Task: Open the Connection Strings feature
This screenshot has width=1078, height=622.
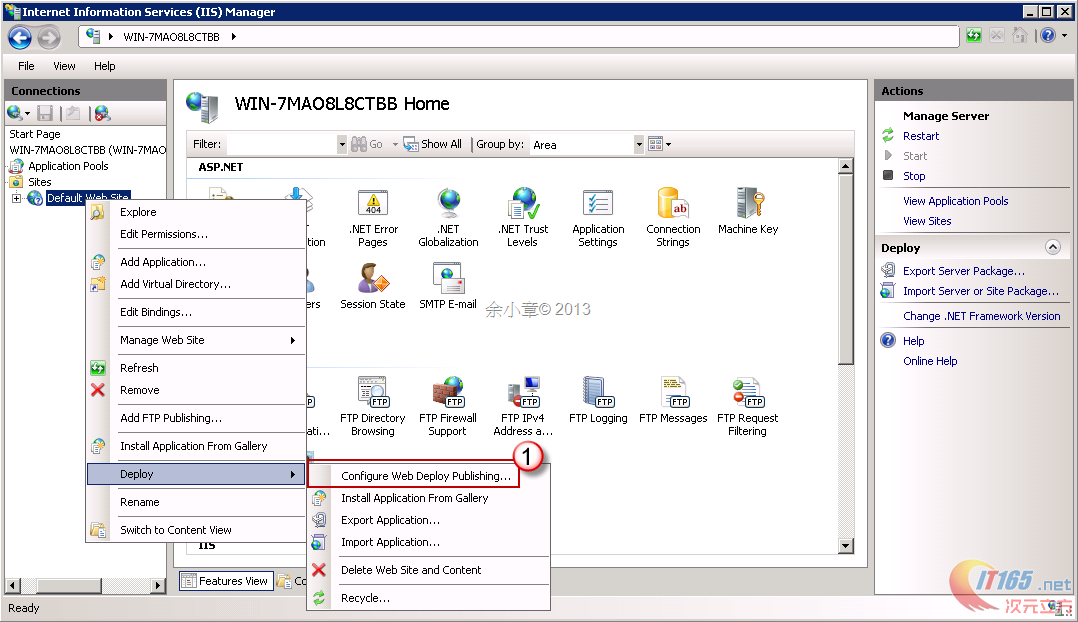Action: 673,218
